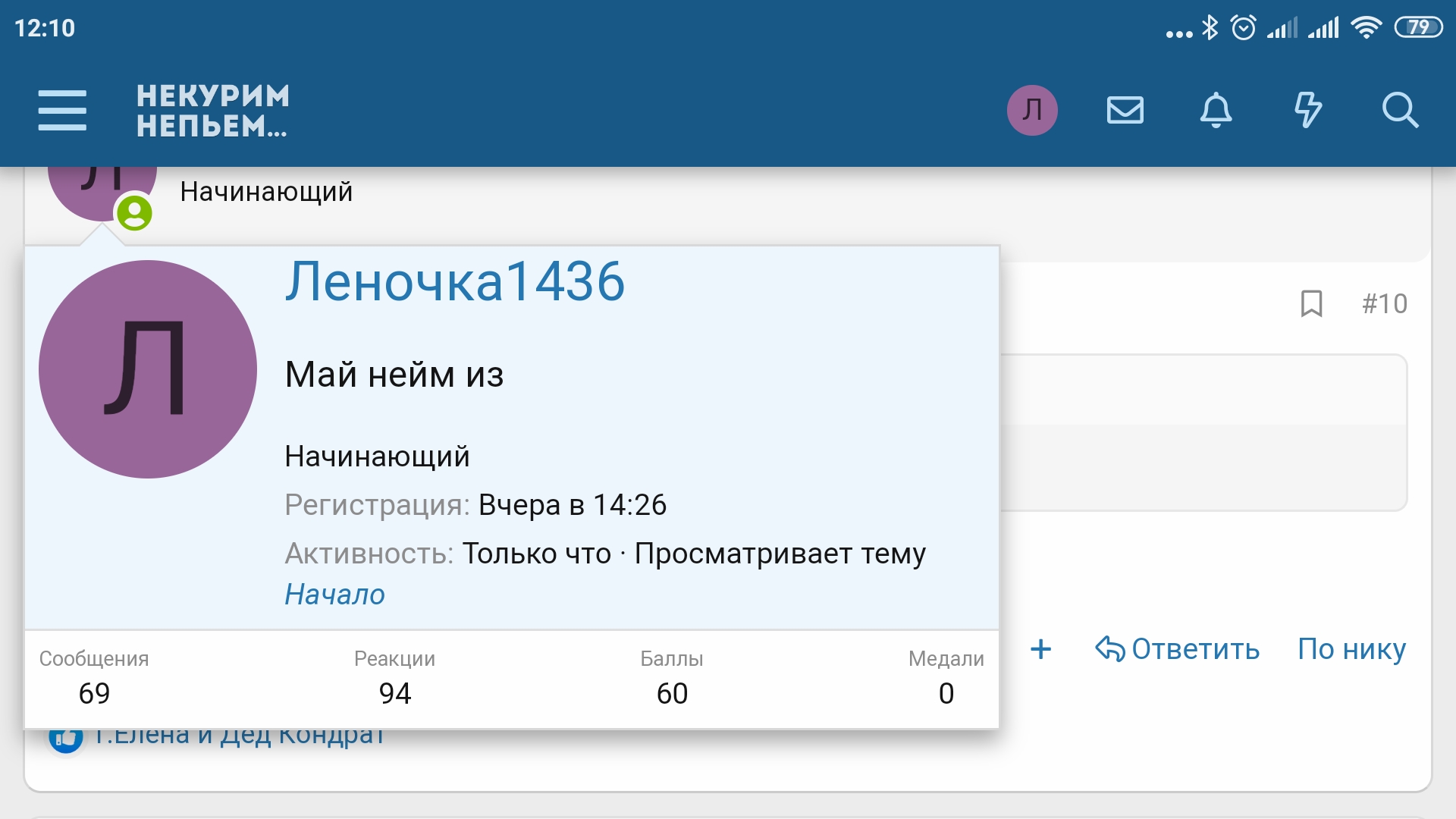Open the bell notifications icon
This screenshot has height=819, width=1456.
pyautogui.click(x=1216, y=110)
